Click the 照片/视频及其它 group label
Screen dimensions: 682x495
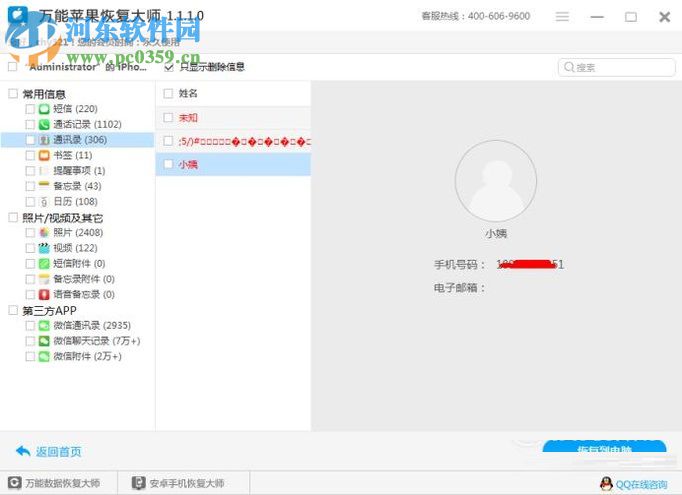click(x=63, y=218)
